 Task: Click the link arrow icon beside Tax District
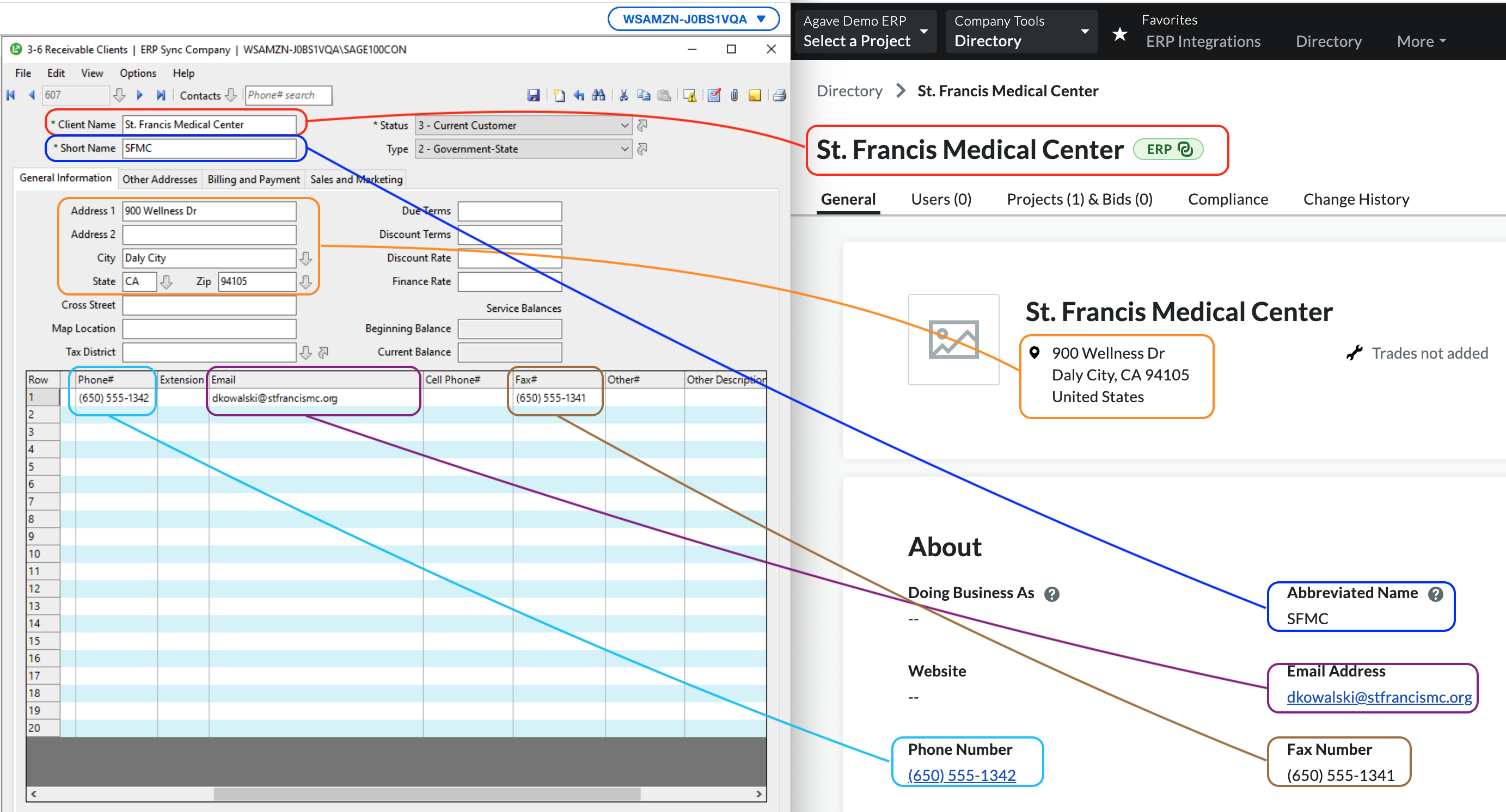[x=323, y=352]
